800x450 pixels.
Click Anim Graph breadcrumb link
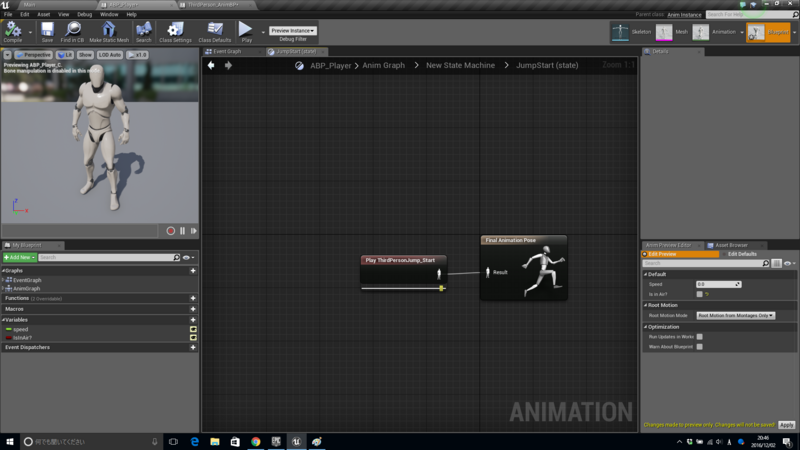coord(384,65)
